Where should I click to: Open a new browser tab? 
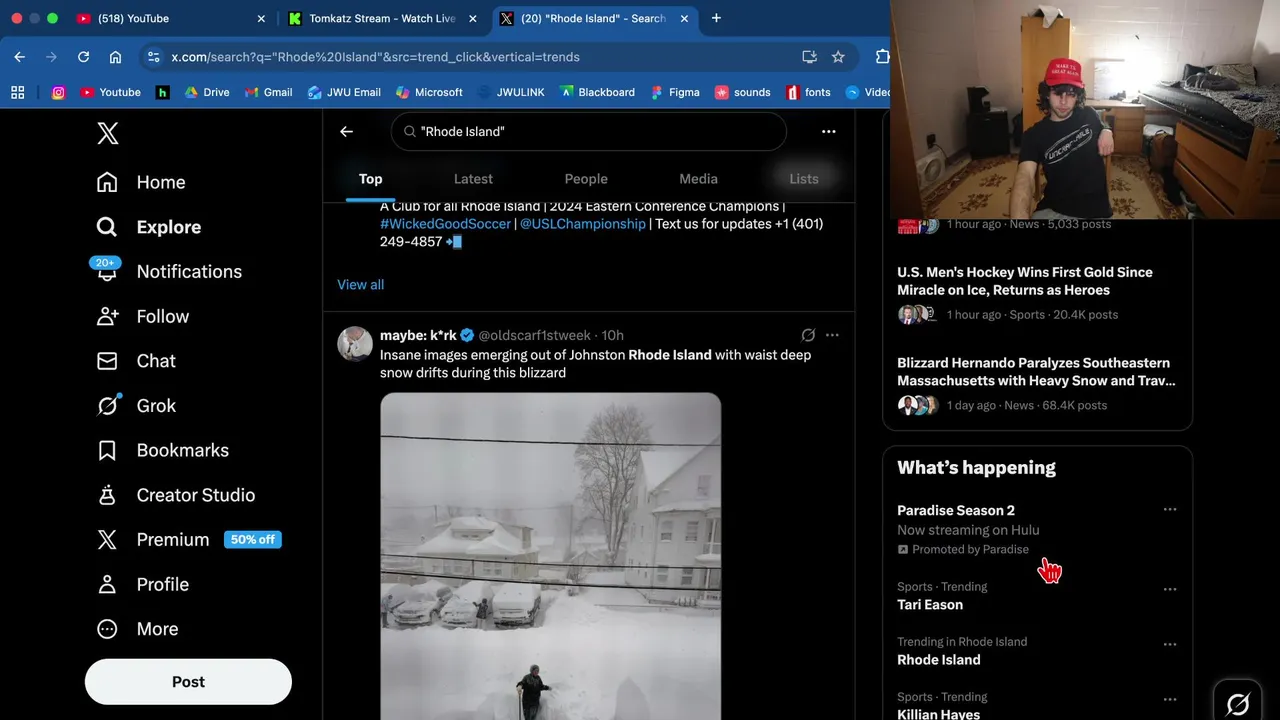(x=716, y=18)
